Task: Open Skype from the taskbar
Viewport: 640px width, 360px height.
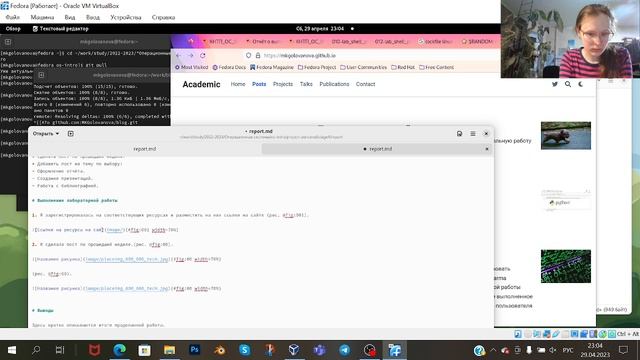Action: pos(244,350)
